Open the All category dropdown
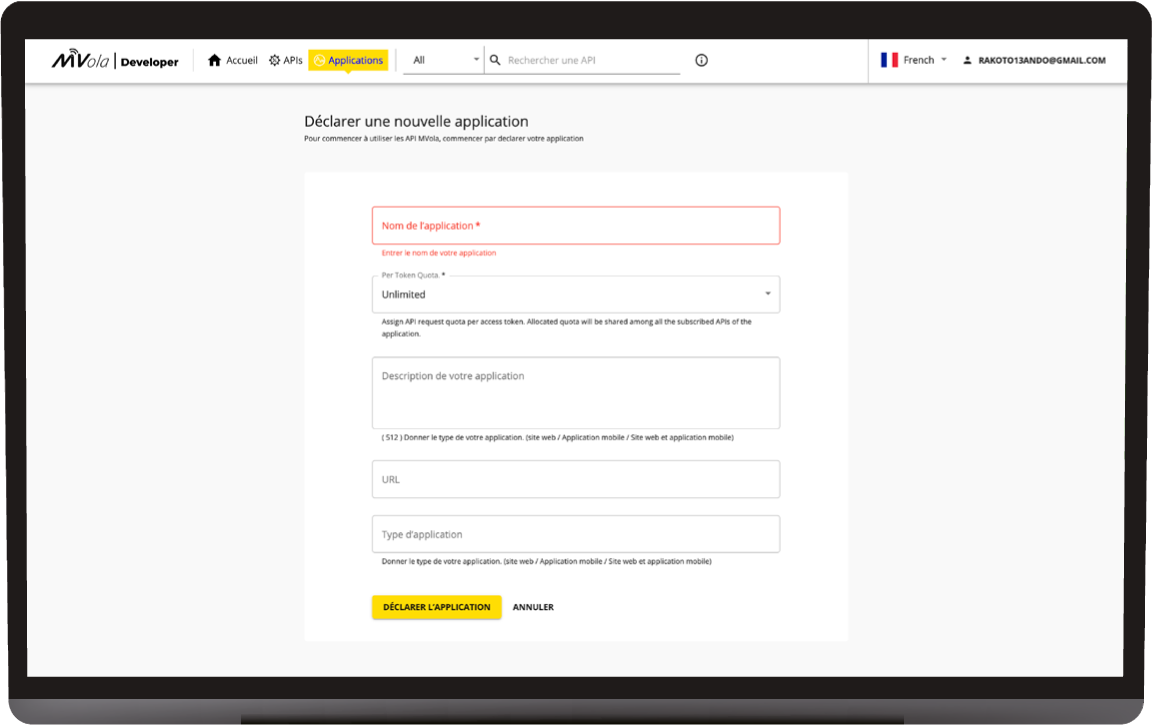The height and width of the screenshot is (725, 1153). (445, 60)
